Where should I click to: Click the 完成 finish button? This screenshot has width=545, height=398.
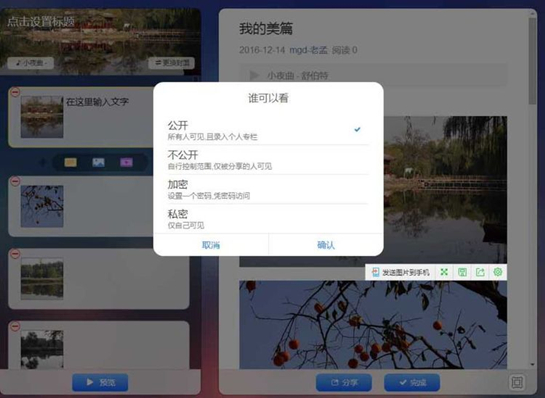pyautogui.click(x=412, y=382)
